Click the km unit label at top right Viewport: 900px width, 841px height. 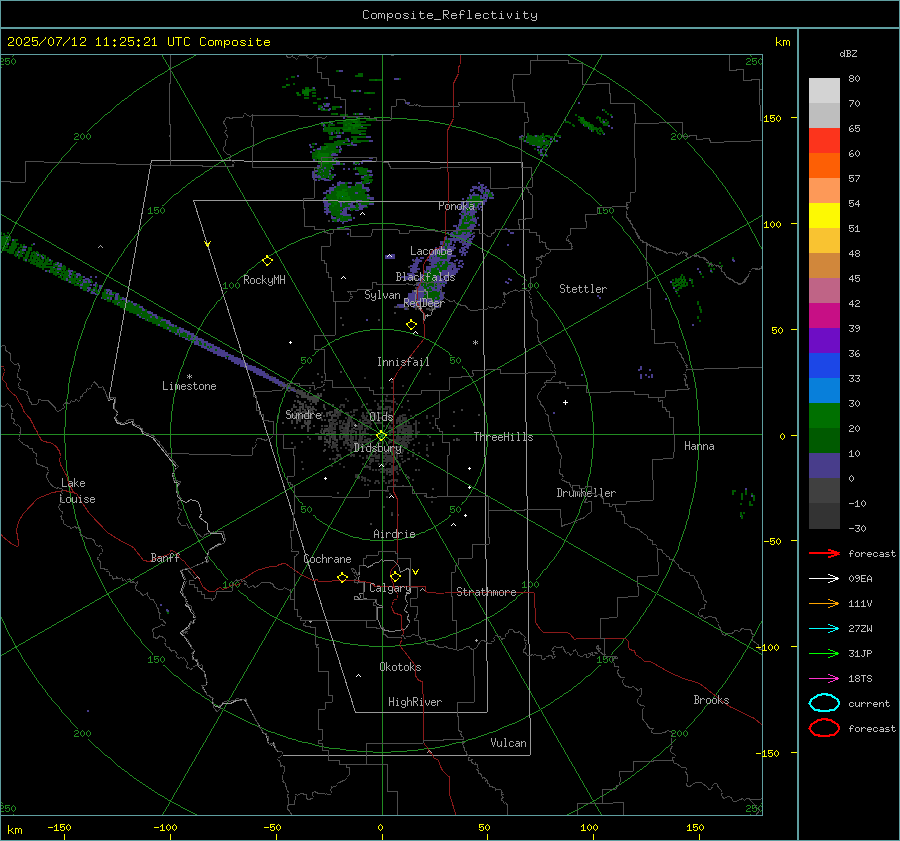pyautogui.click(x=782, y=42)
